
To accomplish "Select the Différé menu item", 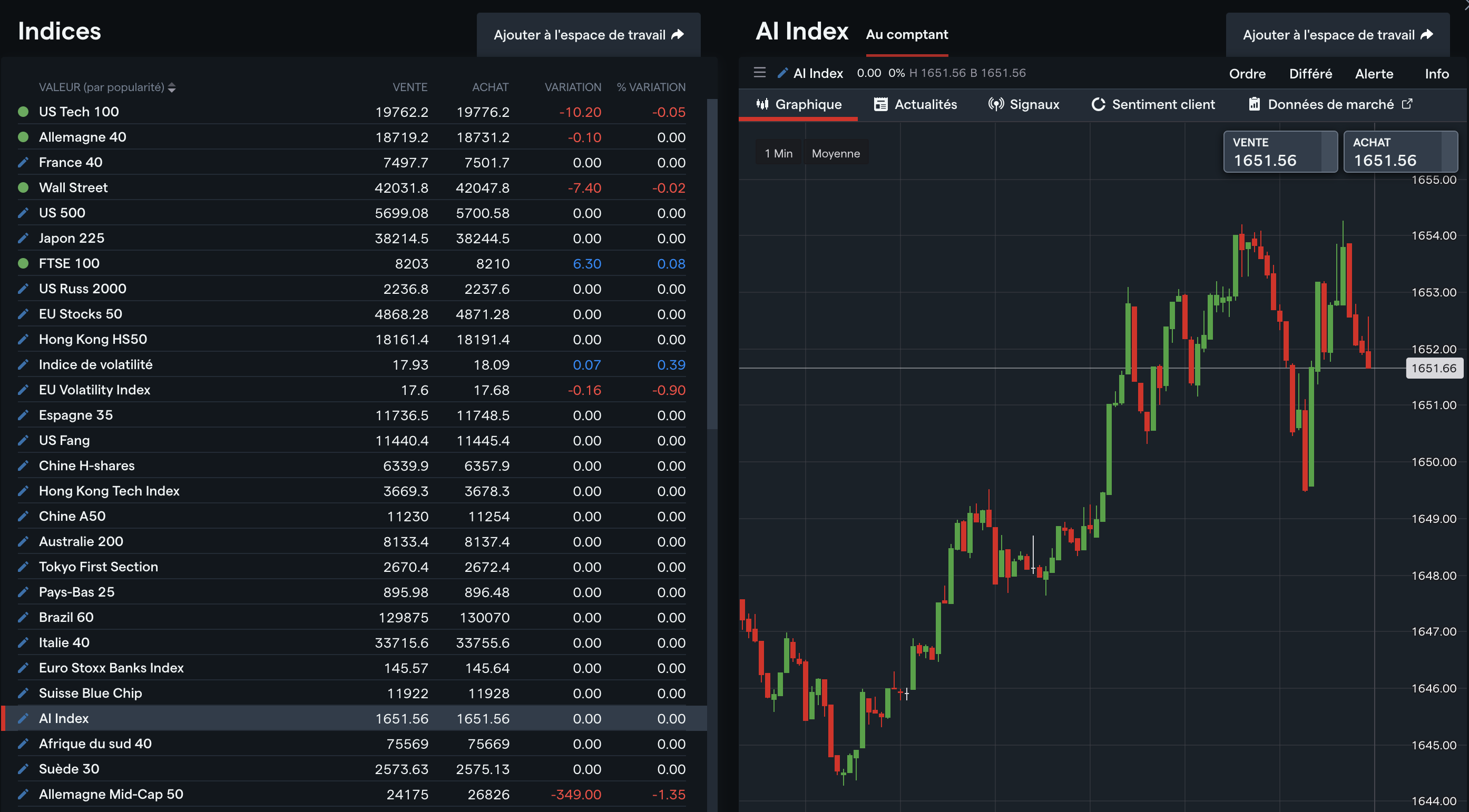I will pos(1310,74).
